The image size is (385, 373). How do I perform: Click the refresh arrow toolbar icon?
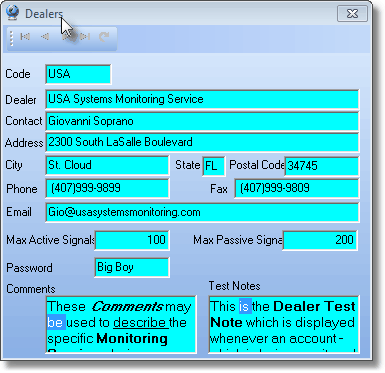coord(104,36)
